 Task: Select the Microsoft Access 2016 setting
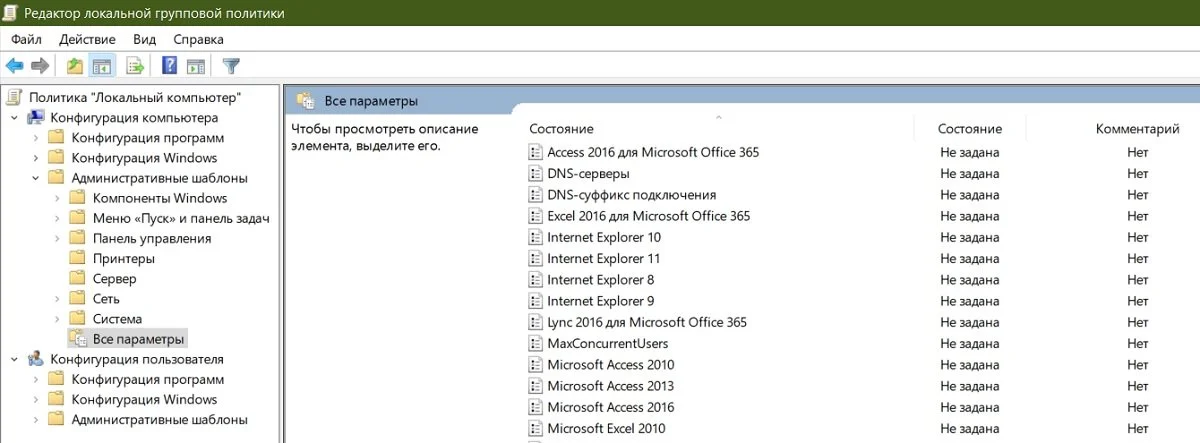tap(611, 408)
